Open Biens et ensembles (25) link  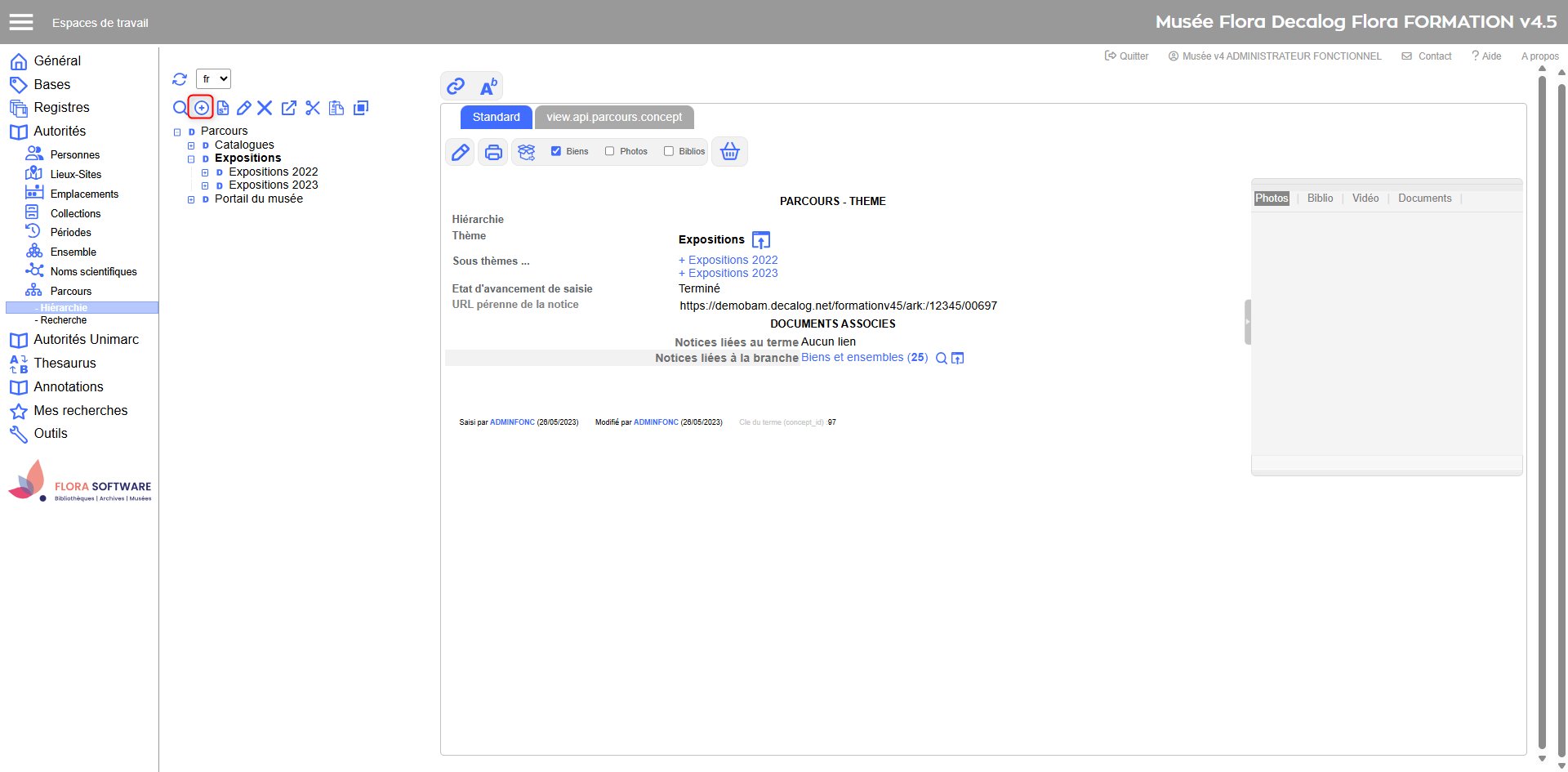864,358
